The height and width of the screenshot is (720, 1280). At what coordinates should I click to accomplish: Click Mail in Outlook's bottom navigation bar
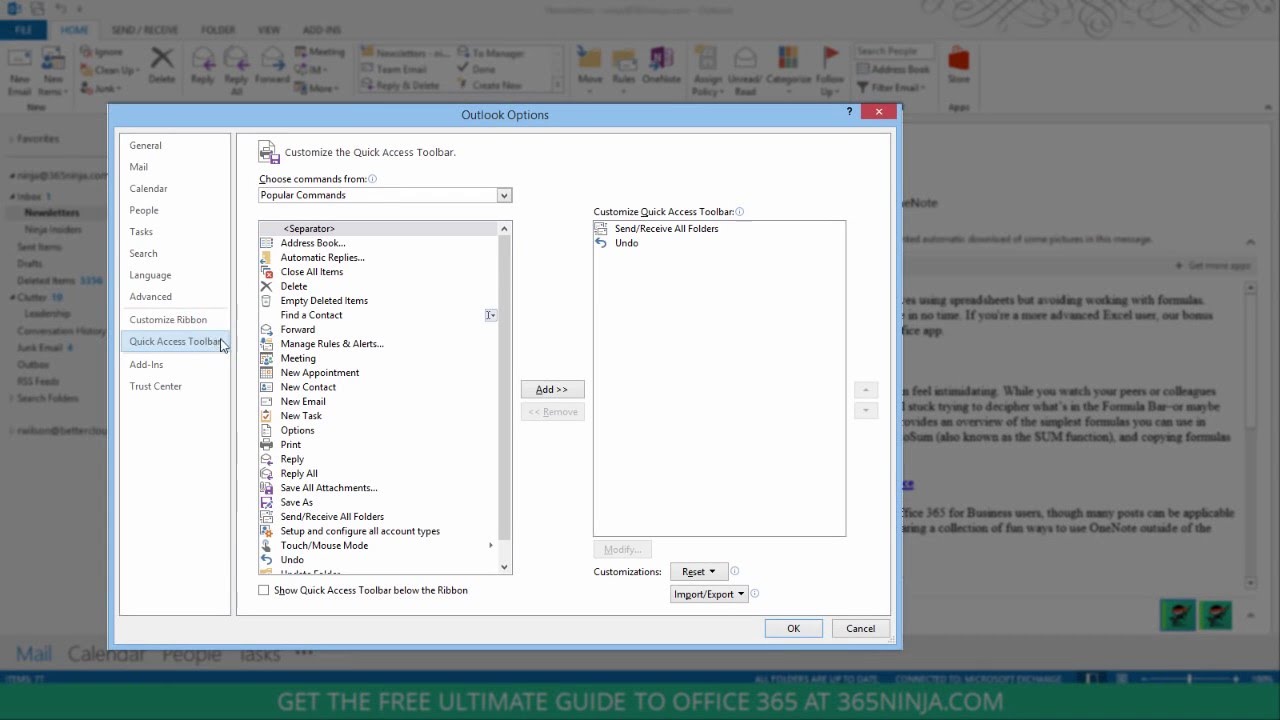pos(33,654)
